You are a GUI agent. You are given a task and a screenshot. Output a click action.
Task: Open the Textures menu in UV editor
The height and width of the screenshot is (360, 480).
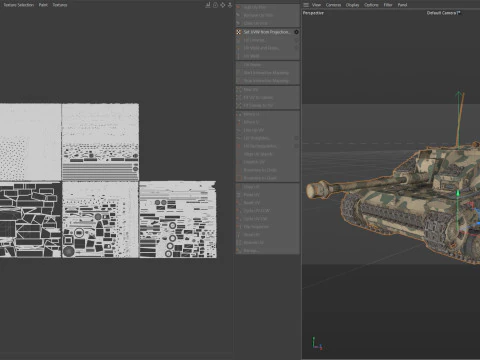(60, 5)
